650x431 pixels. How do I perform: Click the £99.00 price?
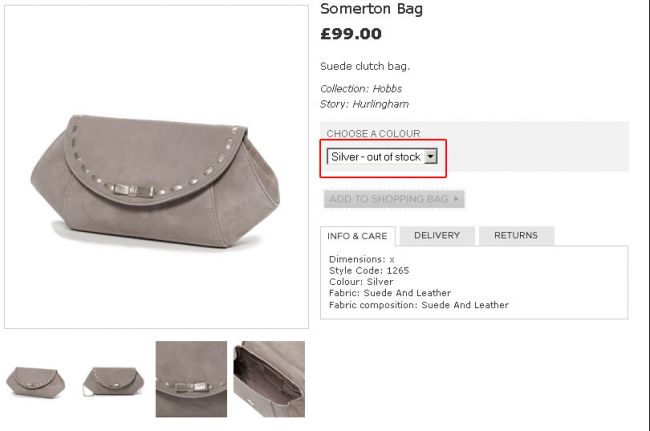point(351,34)
